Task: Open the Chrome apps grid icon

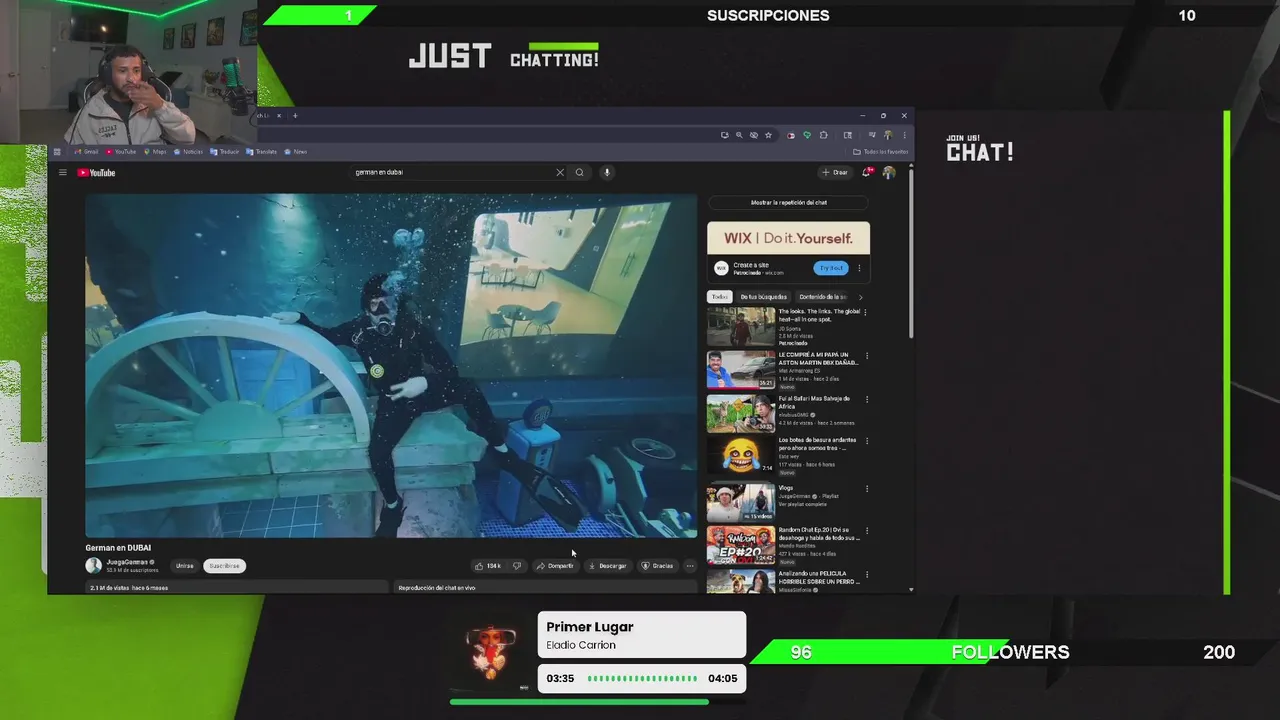Action: click(x=57, y=152)
